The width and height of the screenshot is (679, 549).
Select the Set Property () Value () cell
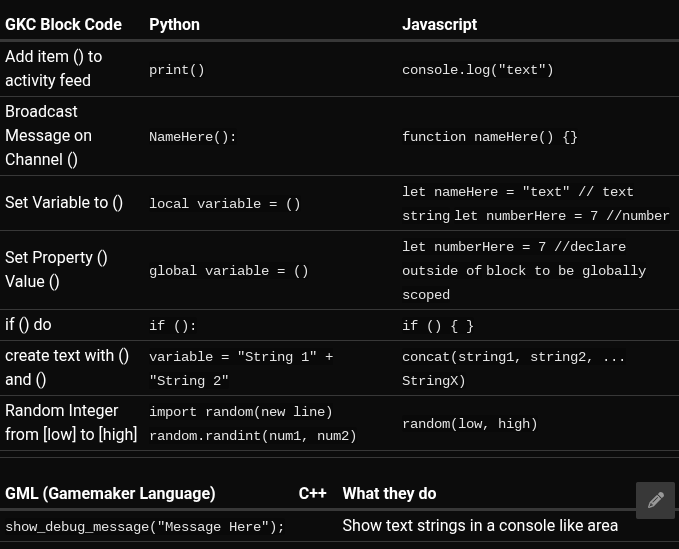coord(56,270)
